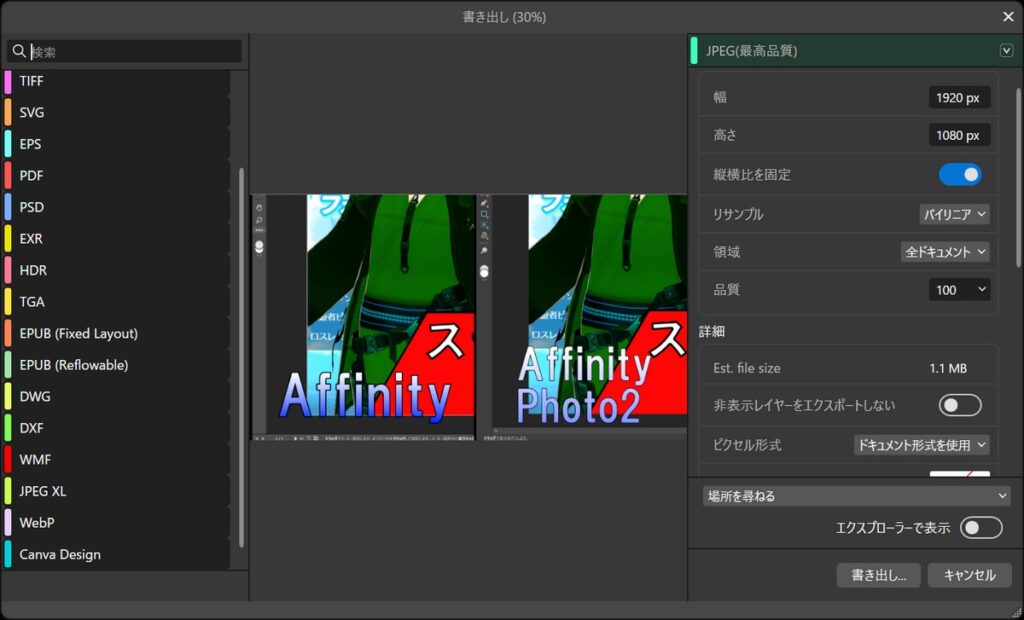Click the teal Canva Design color marker
This screenshot has width=1024, height=620.
pyautogui.click(x=8, y=554)
